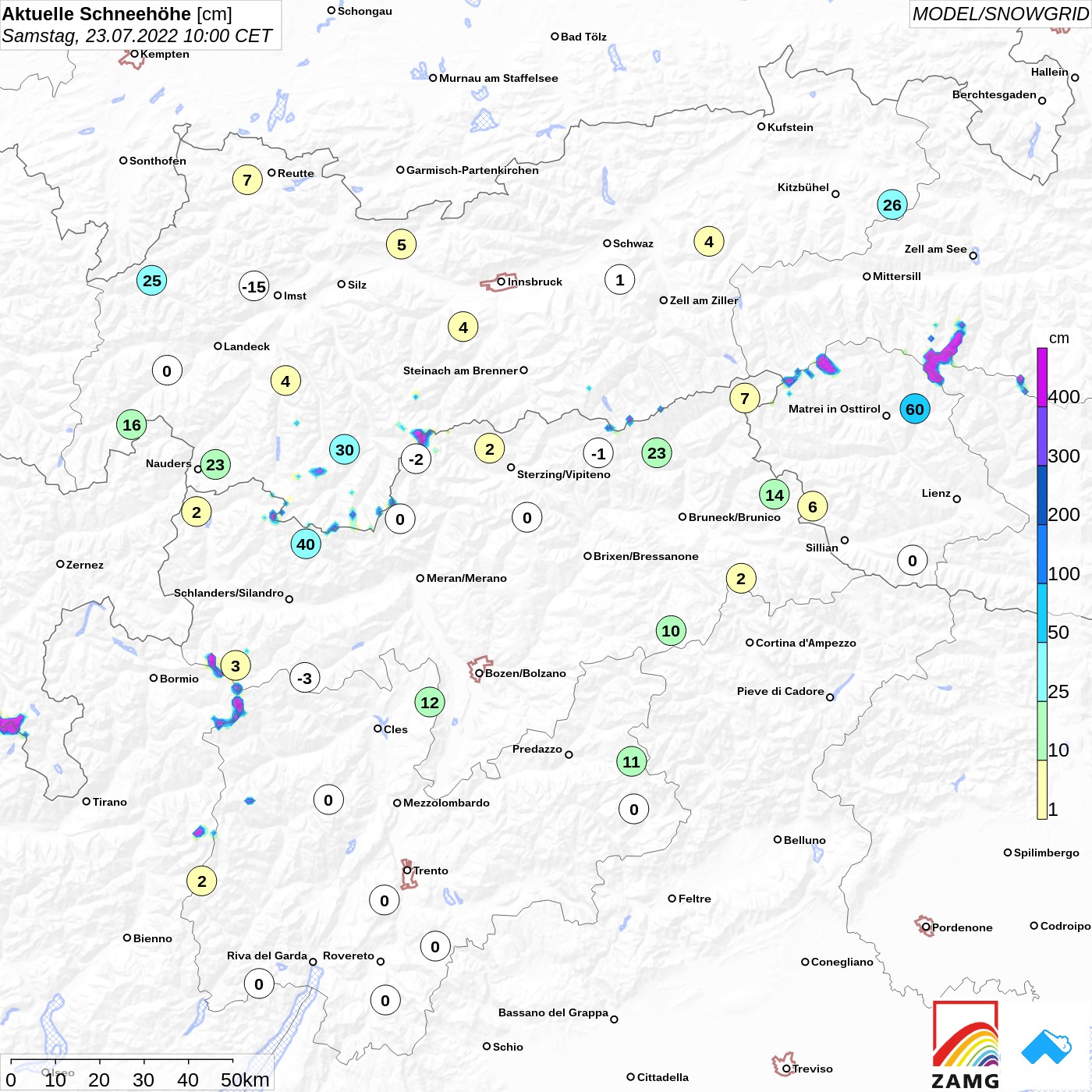Click the yellow station marker showing 6
This screenshot has width=1092, height=1092.
point(813,507)
